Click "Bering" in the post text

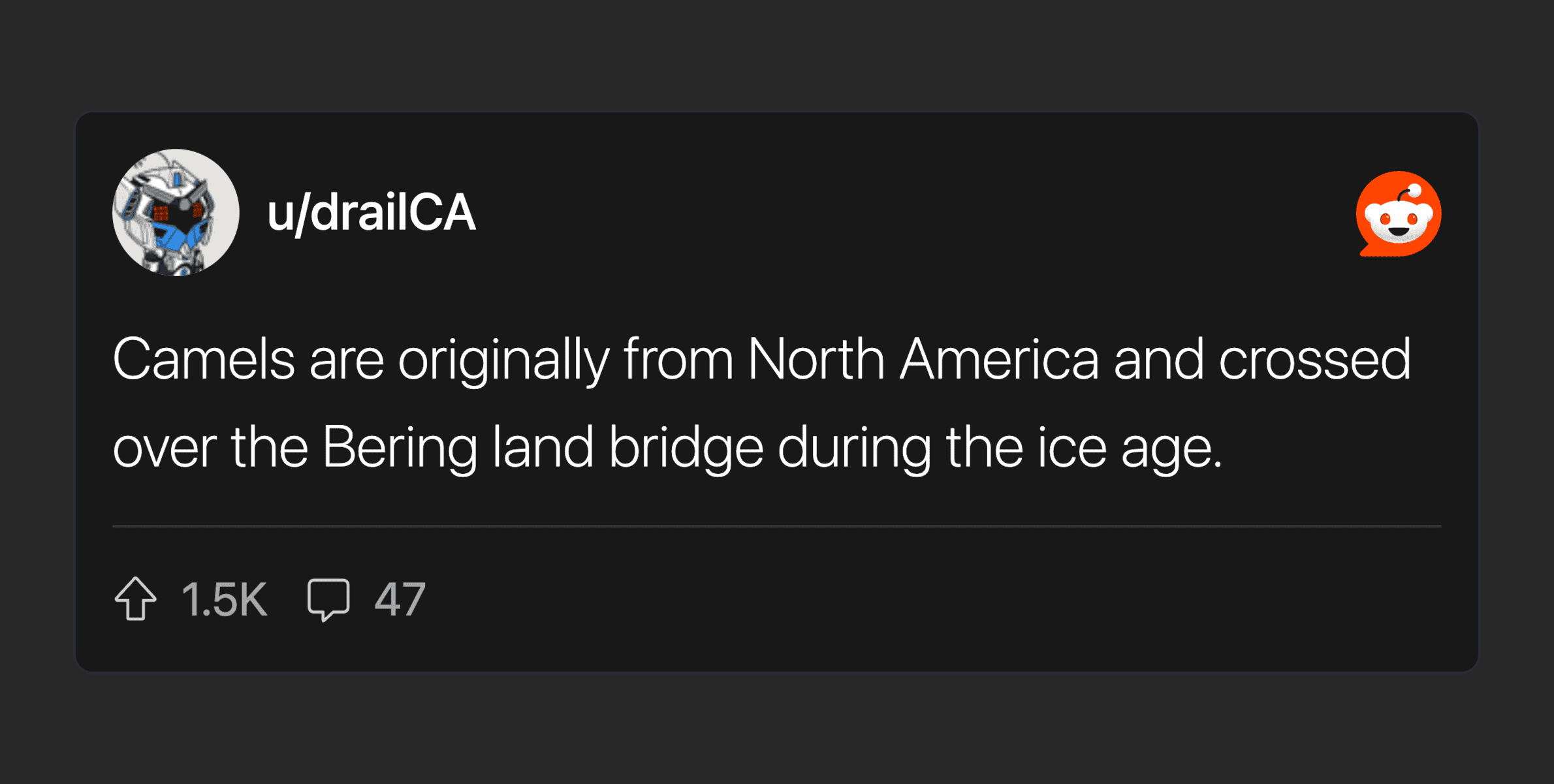[x=399, y=448]
